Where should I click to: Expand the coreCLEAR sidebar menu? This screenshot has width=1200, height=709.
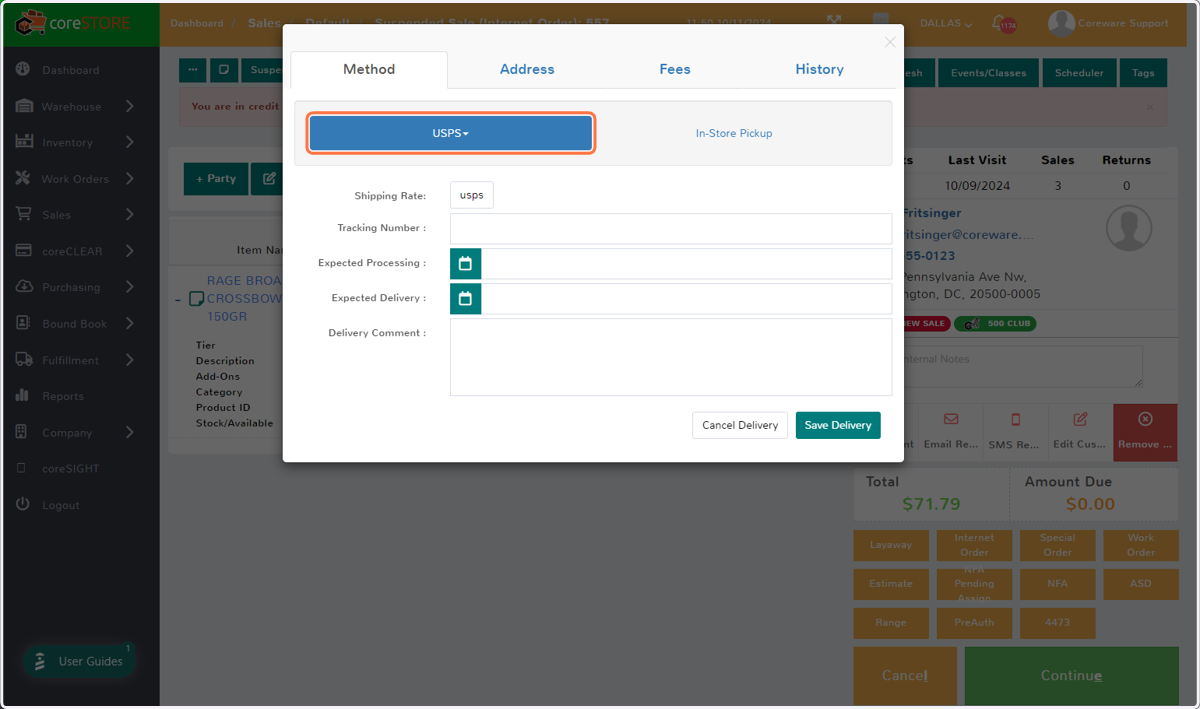129,251
